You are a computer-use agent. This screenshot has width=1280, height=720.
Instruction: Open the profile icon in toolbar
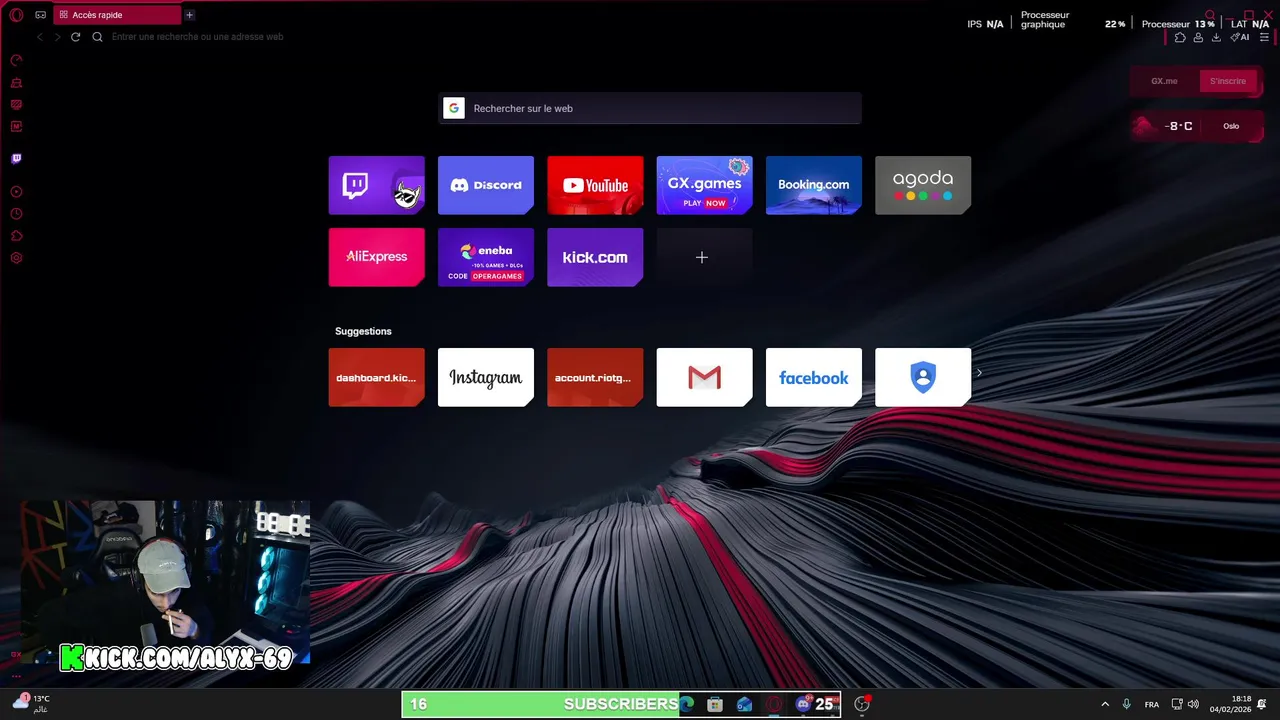point(1198,37)
